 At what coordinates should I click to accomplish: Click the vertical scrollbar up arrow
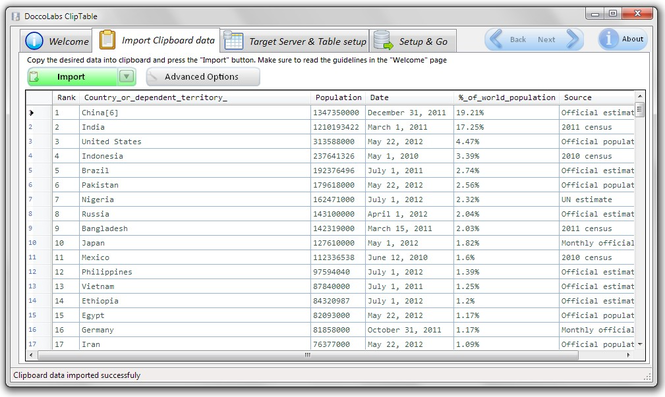(x=640, y=96)
